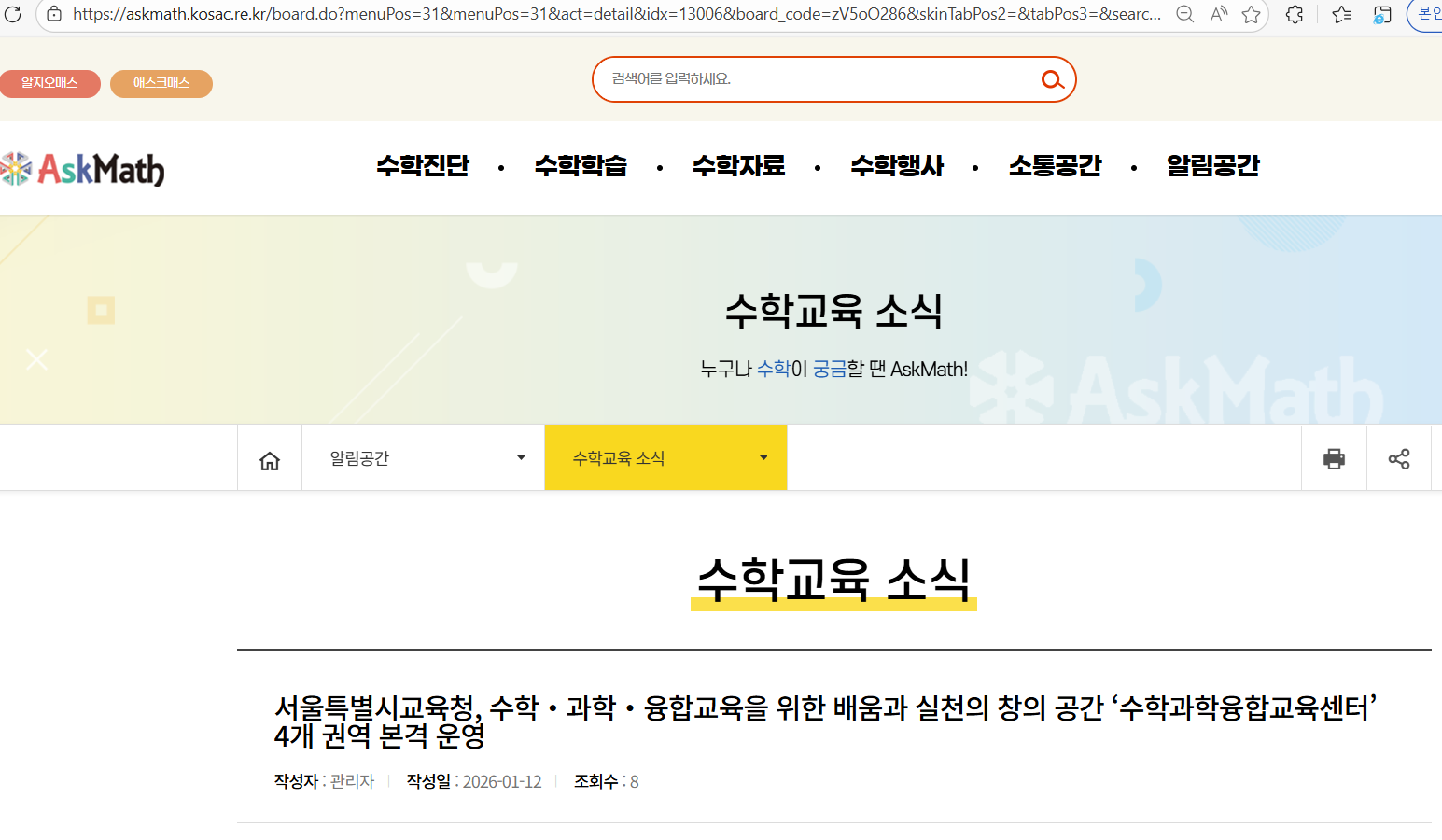Click the zoom out magnifier in address bar
This screenshot has width=1442, height=840.
coord(1184,14)
